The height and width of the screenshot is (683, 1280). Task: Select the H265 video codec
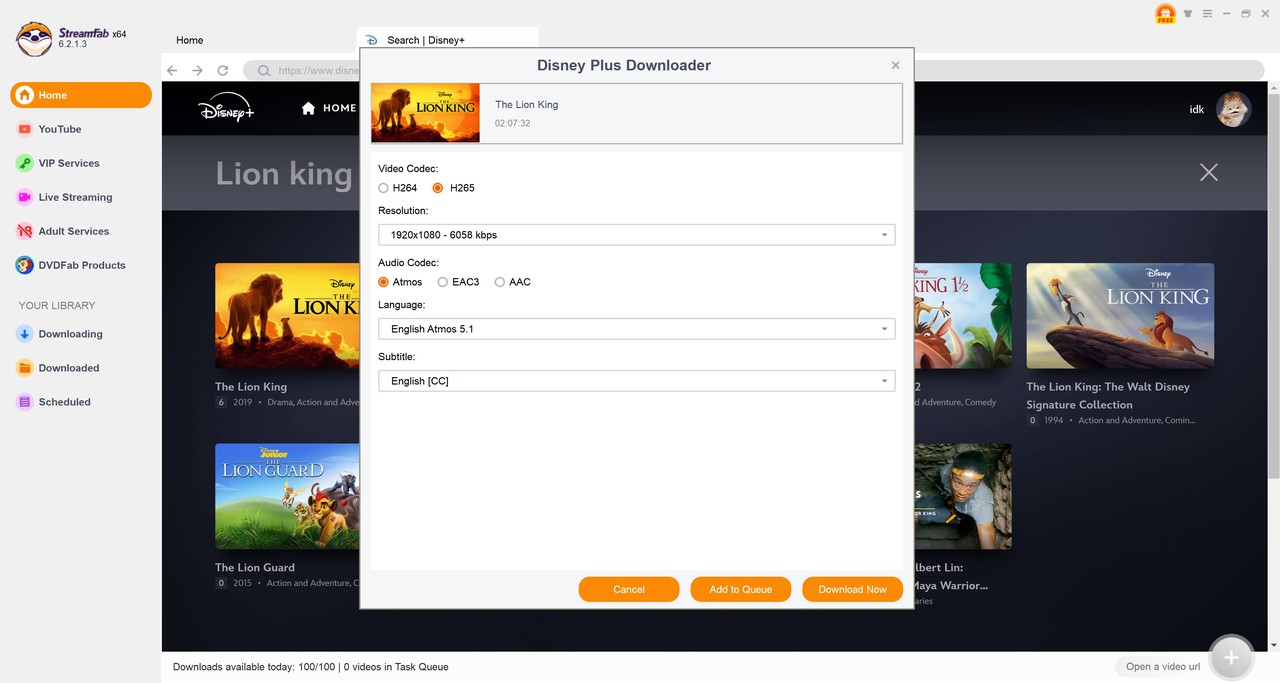438,188
